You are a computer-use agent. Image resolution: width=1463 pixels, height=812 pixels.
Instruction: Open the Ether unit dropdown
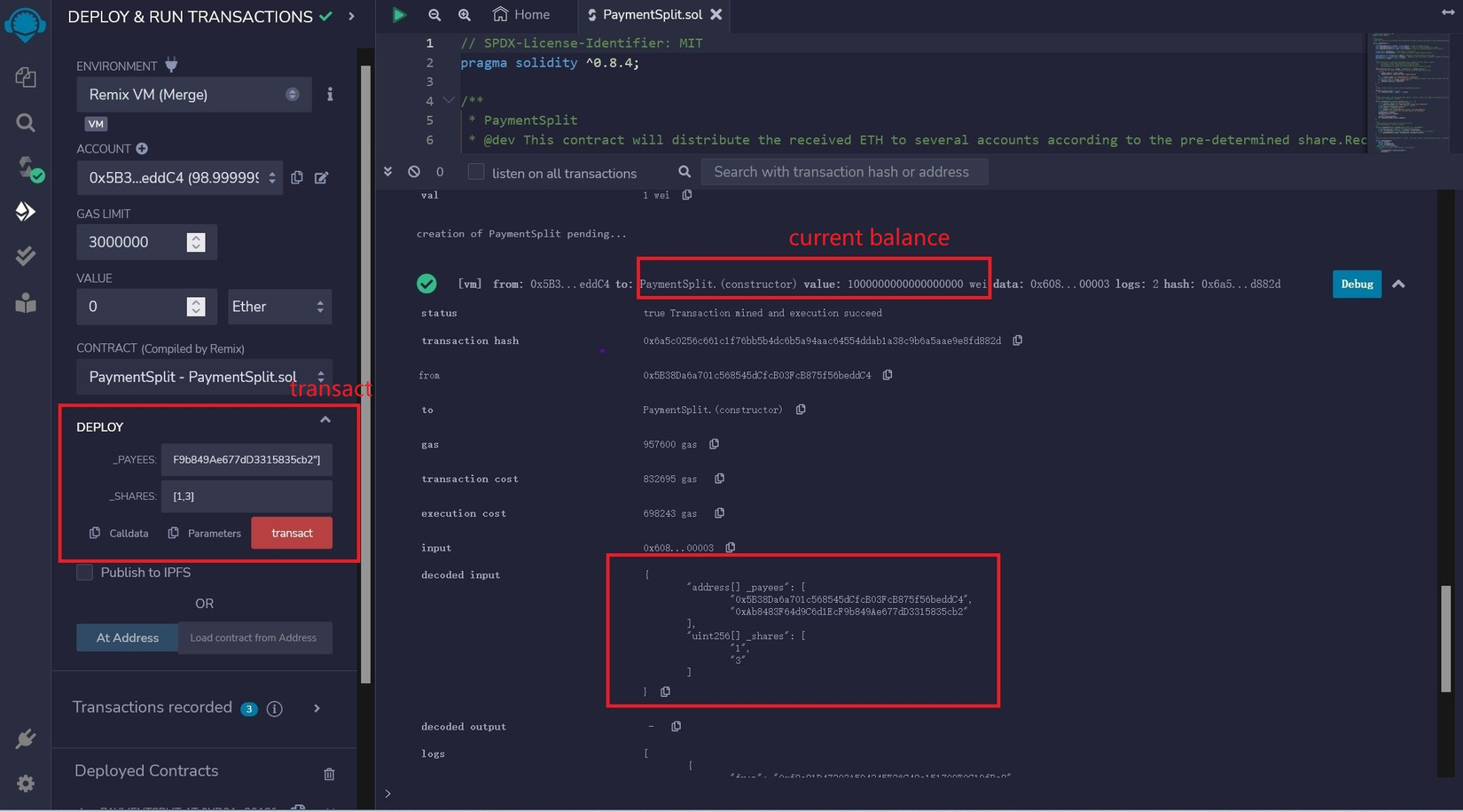pos(278,307)
